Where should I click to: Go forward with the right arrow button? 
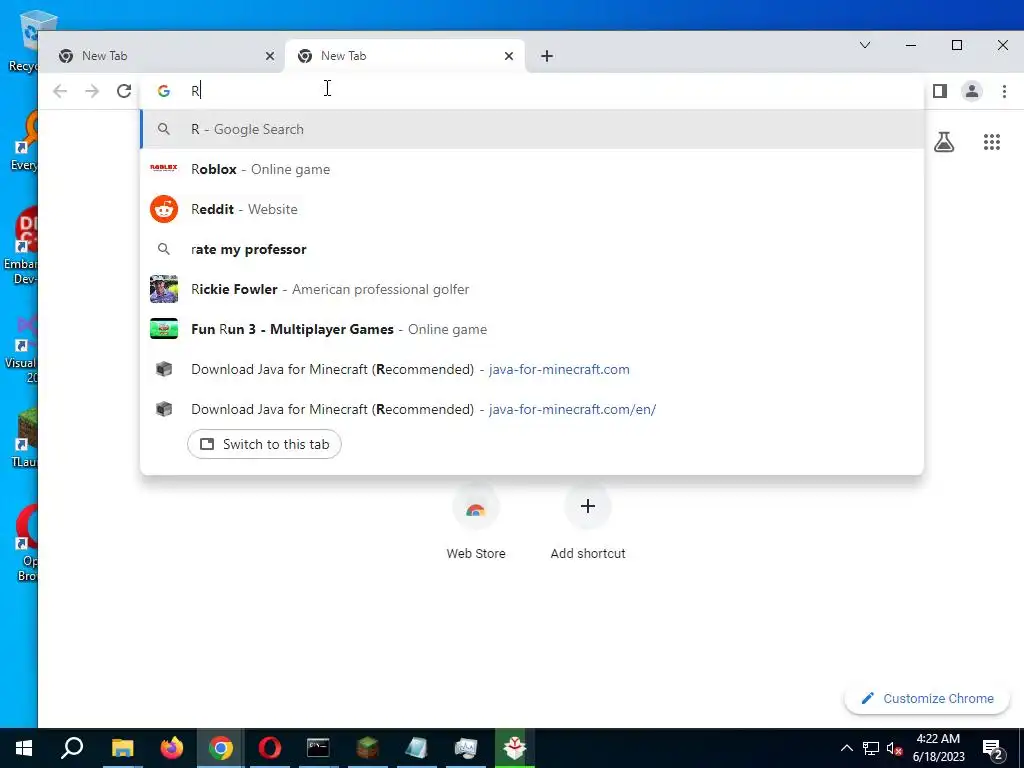pos(92,91)
